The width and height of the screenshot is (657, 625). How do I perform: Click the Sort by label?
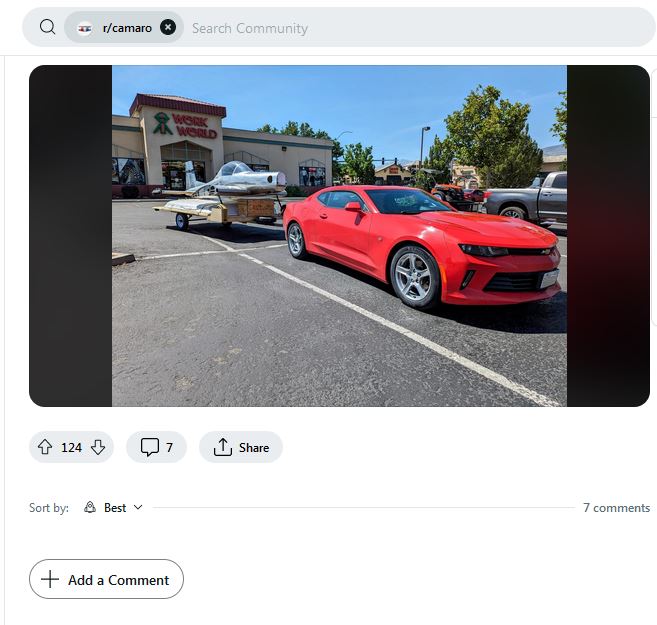[x=49, y=508]
